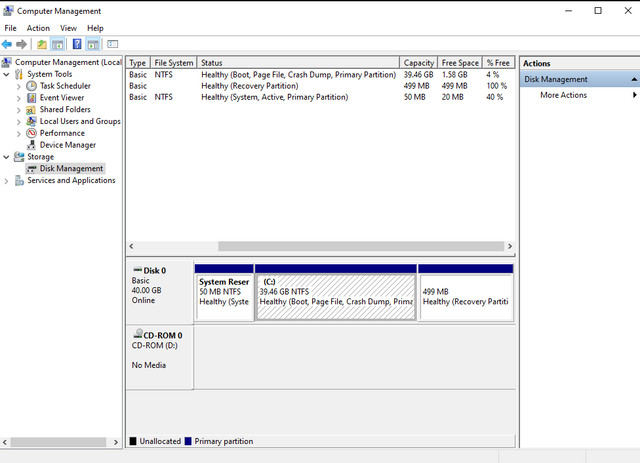Image resolution: width=640 pixels, height=463 pixels.
Task: Toggle Show/Hide Action Pane toolbar icon
Action: (x=93, y=44)
